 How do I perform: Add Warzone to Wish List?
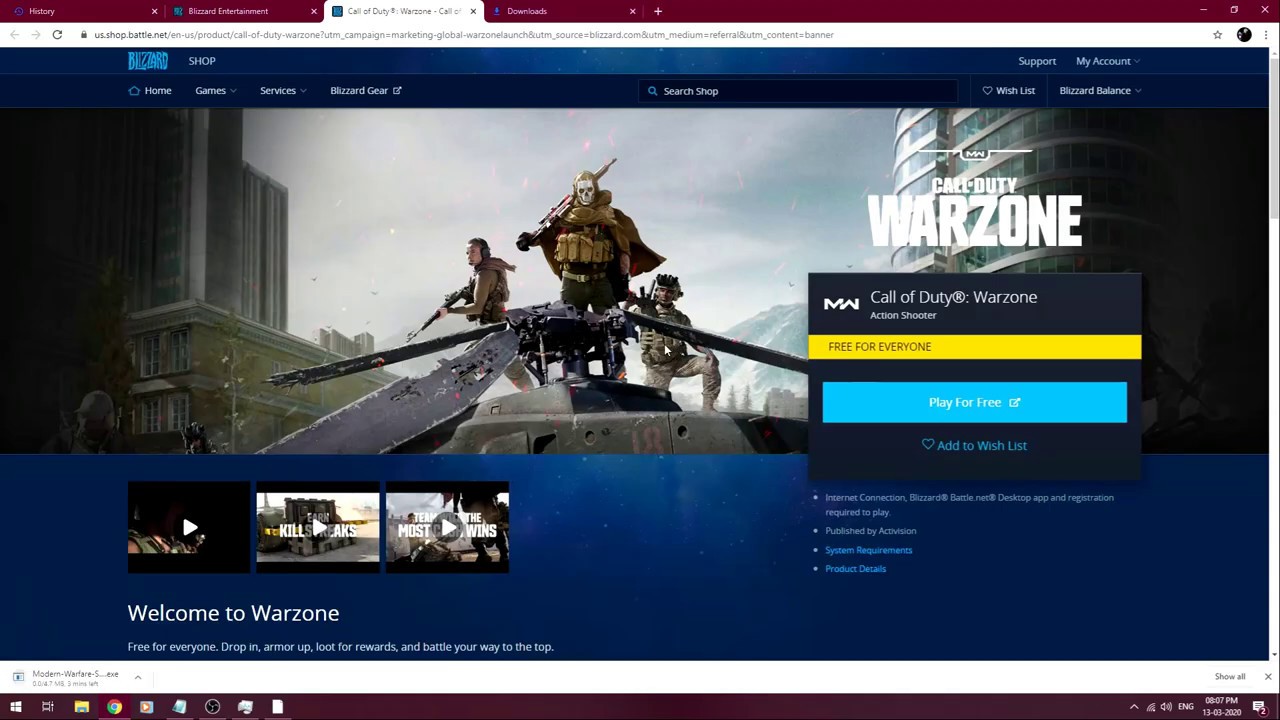[974, 445]
